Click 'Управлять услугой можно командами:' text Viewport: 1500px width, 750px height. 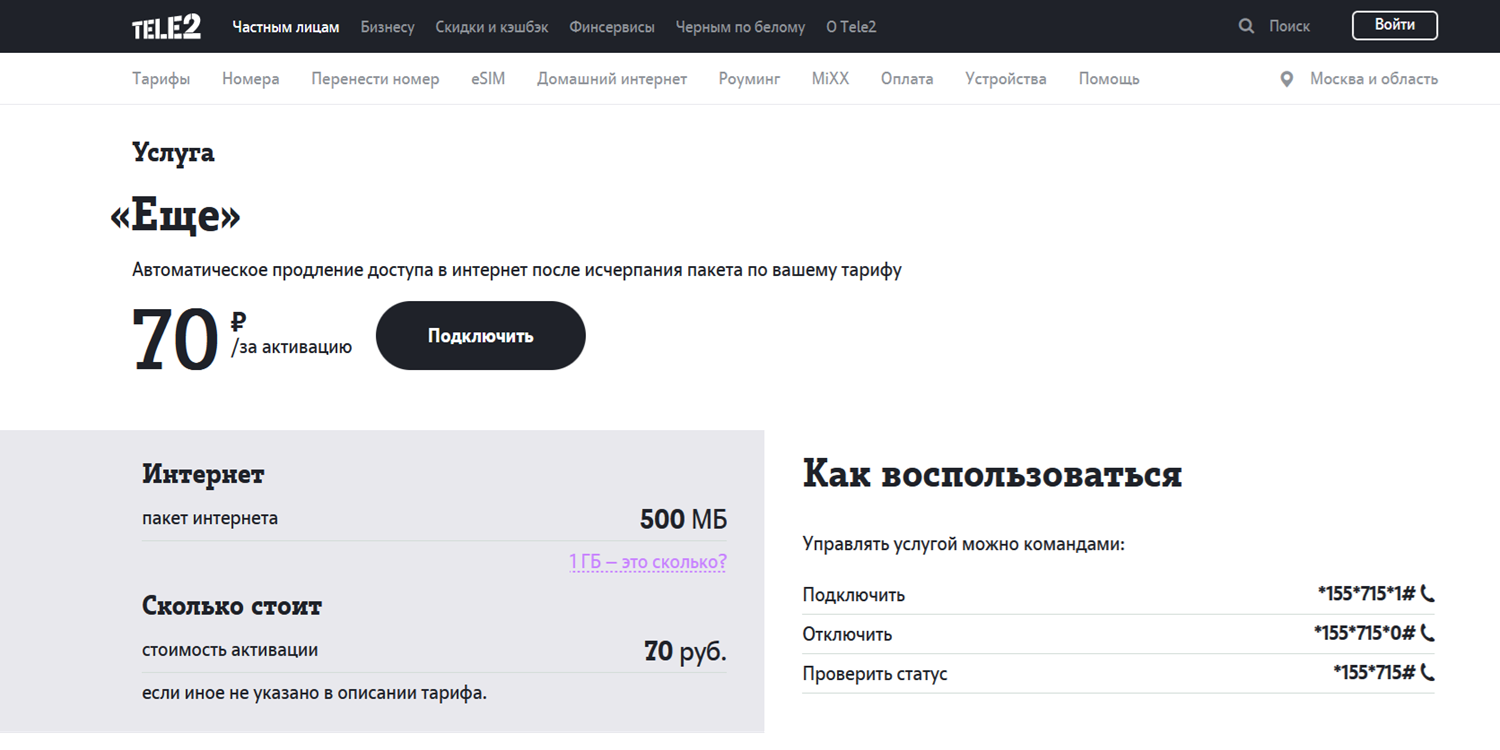(964, 545)
